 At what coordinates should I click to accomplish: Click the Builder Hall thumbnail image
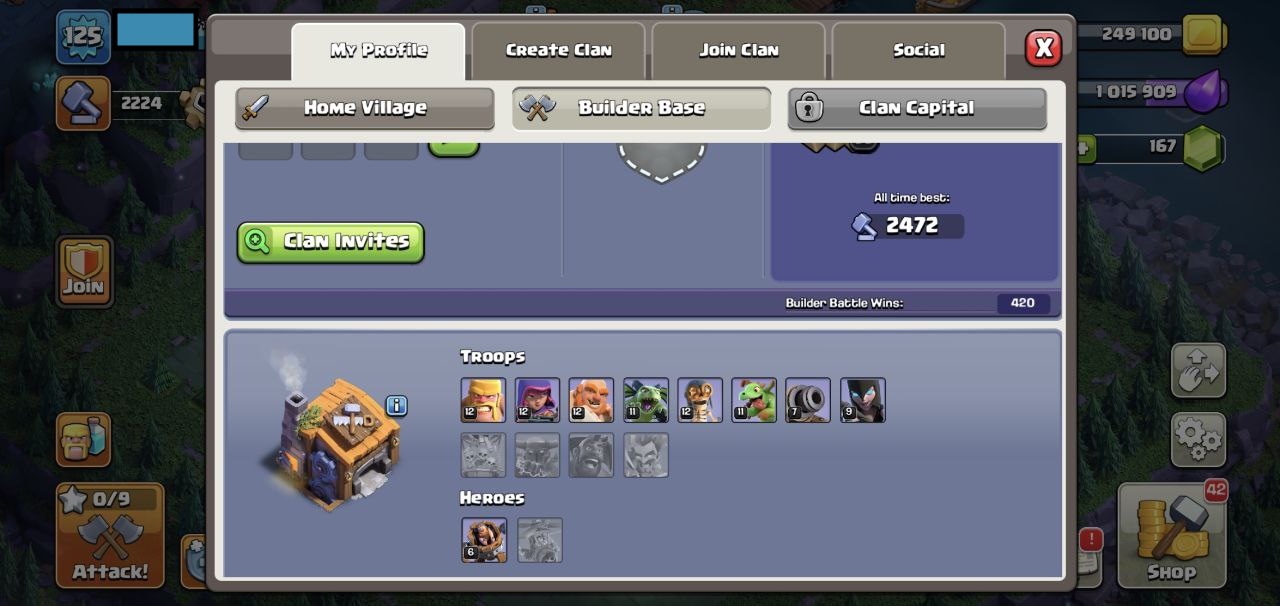pos(332,436)
